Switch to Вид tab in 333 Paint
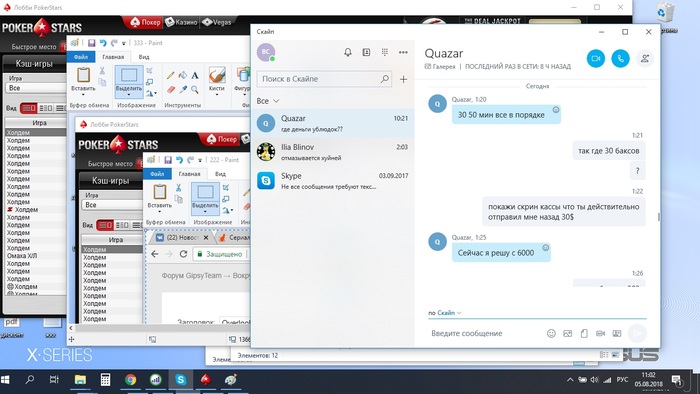Screen dimensions: 700x394 (144, 57)
